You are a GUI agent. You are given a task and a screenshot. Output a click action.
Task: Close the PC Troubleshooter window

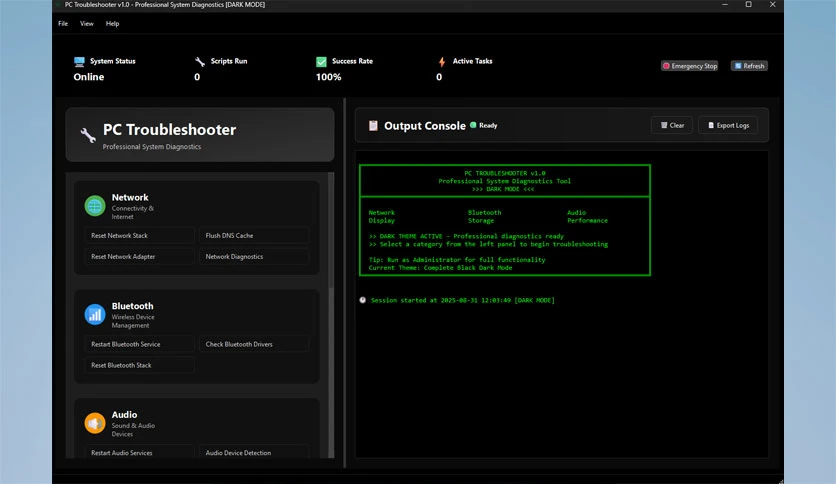[x=773, y=4]
